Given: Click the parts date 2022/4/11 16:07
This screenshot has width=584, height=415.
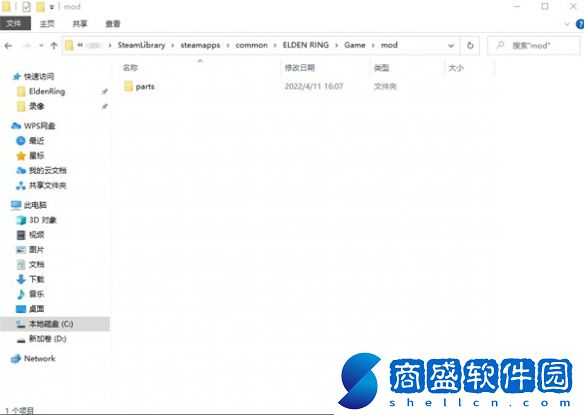Looking at the screenshot, I should tap(314, 86).
